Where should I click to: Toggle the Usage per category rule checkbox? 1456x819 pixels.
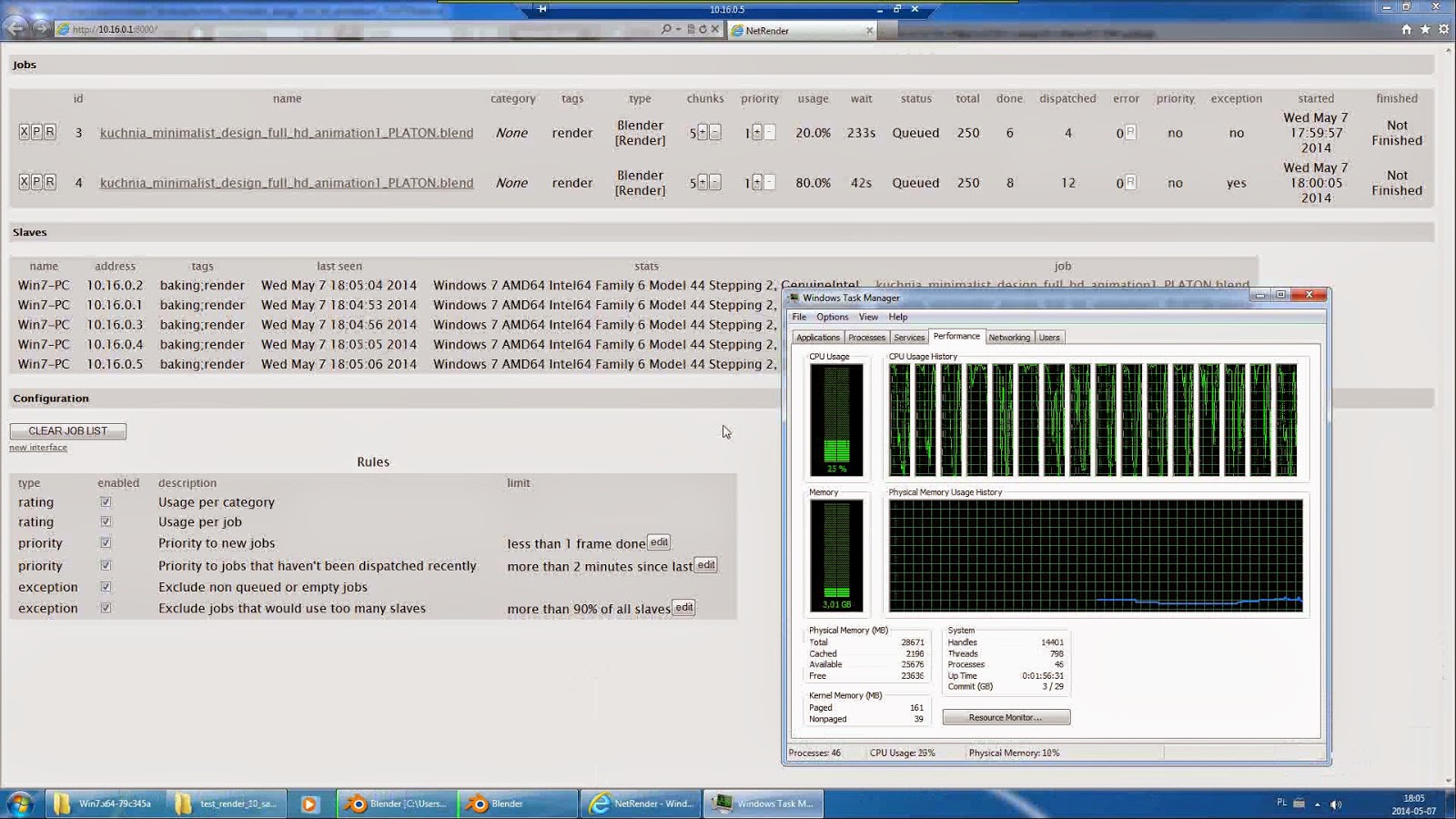pos(106,502)
